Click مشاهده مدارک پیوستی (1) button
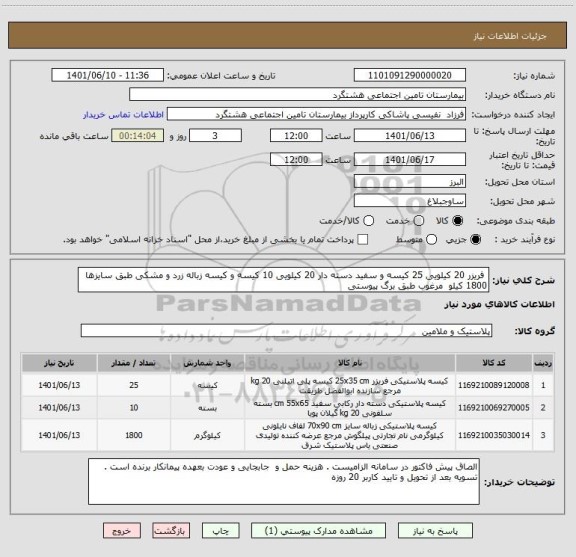The width and height of the screenshot is (576, 557). point(318,531)
